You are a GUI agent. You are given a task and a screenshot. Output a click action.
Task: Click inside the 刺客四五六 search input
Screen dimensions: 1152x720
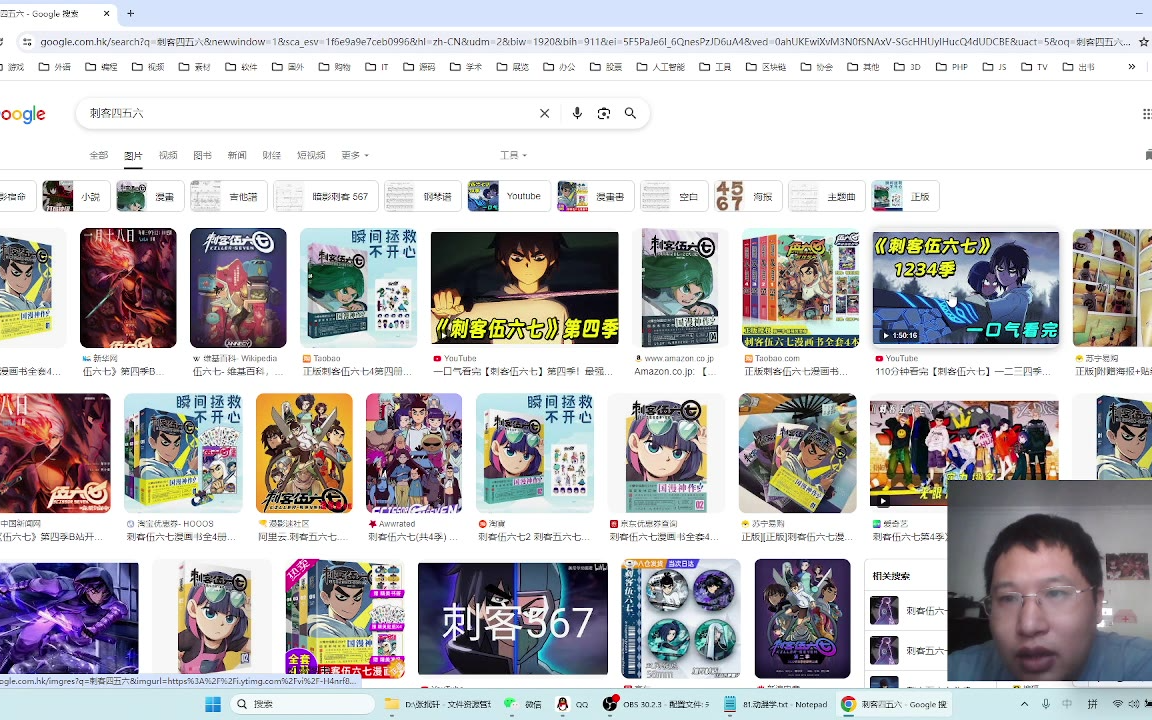pos(309,113)
